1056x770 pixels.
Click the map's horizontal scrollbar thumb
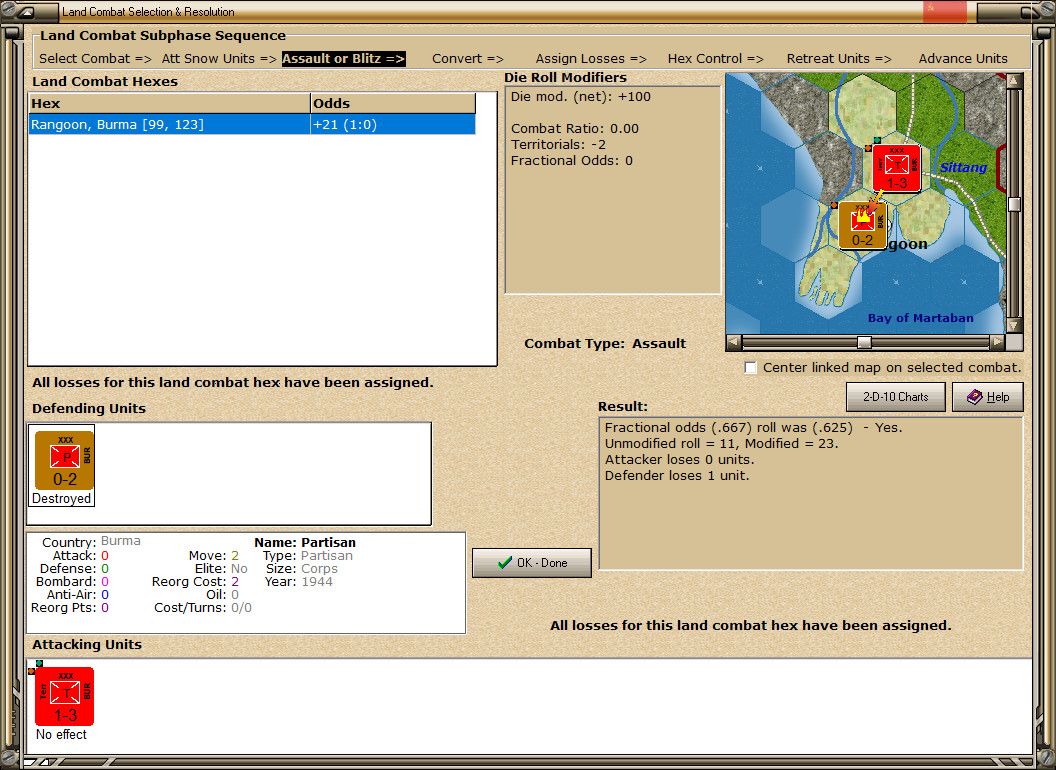(864, 342)
